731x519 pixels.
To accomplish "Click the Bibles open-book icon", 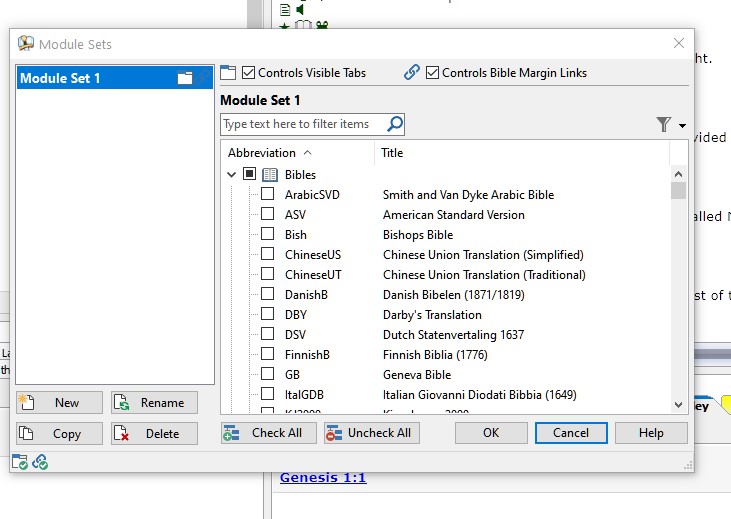I will coord(270,175).
